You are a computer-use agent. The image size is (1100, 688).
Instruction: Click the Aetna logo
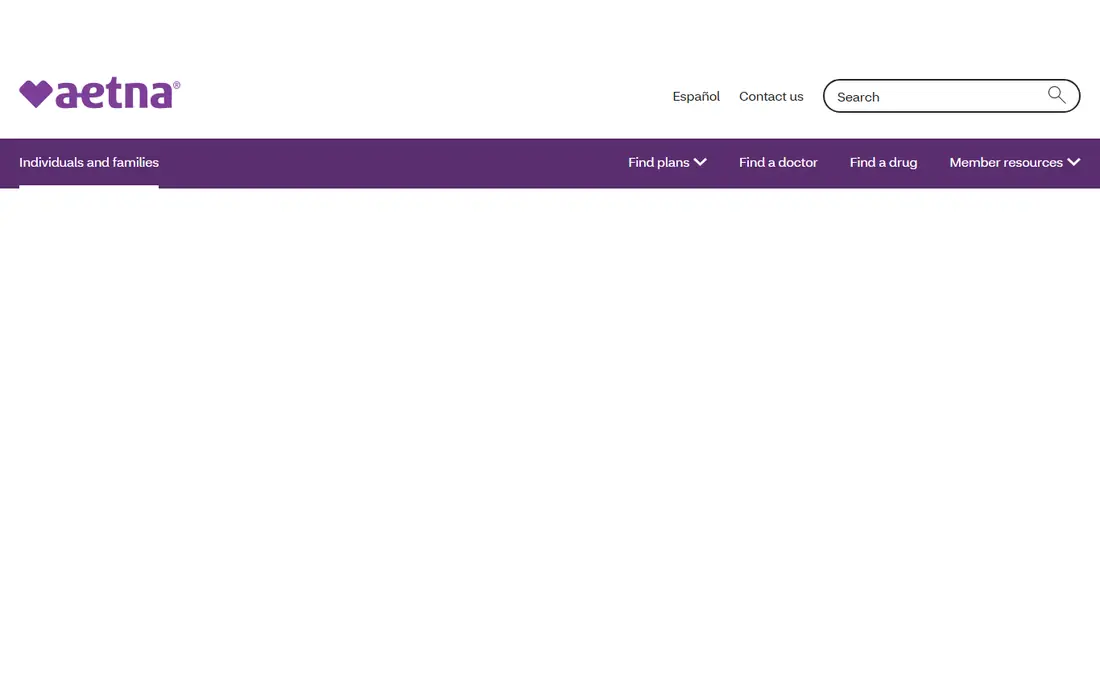tap(100, 93)
